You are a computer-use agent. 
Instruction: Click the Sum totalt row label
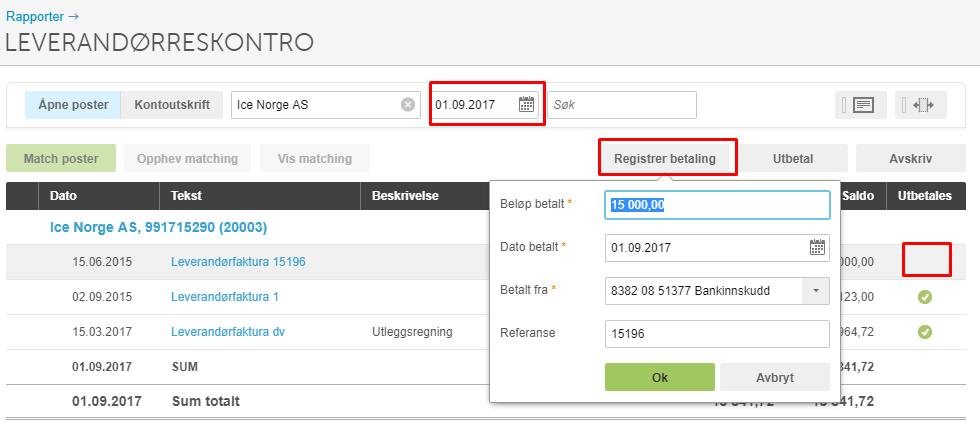[x=206, y=401]
